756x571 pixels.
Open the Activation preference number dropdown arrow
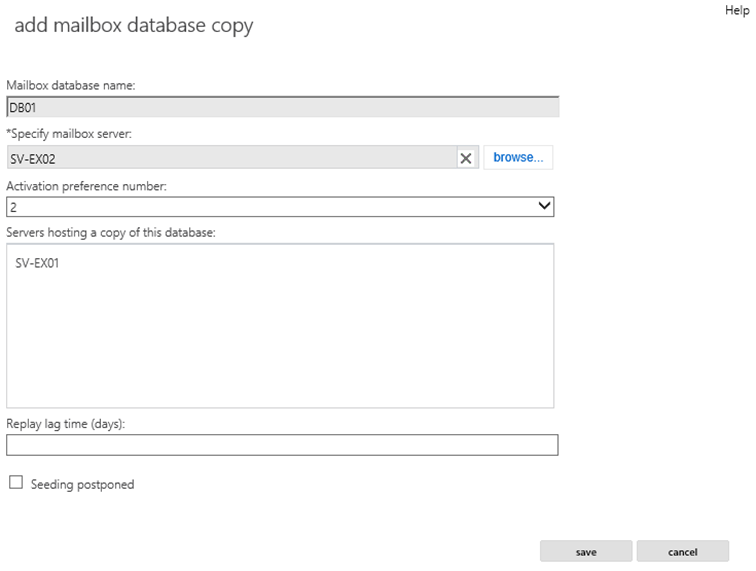pyautogui.click(x=544, y=206)
